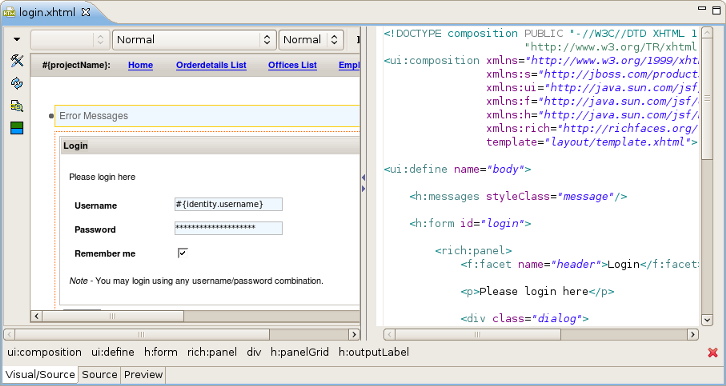Viewport: 726px width, 386px height.
Task: Click the source pane scroll-up arrow
Action: coord(707,32)
